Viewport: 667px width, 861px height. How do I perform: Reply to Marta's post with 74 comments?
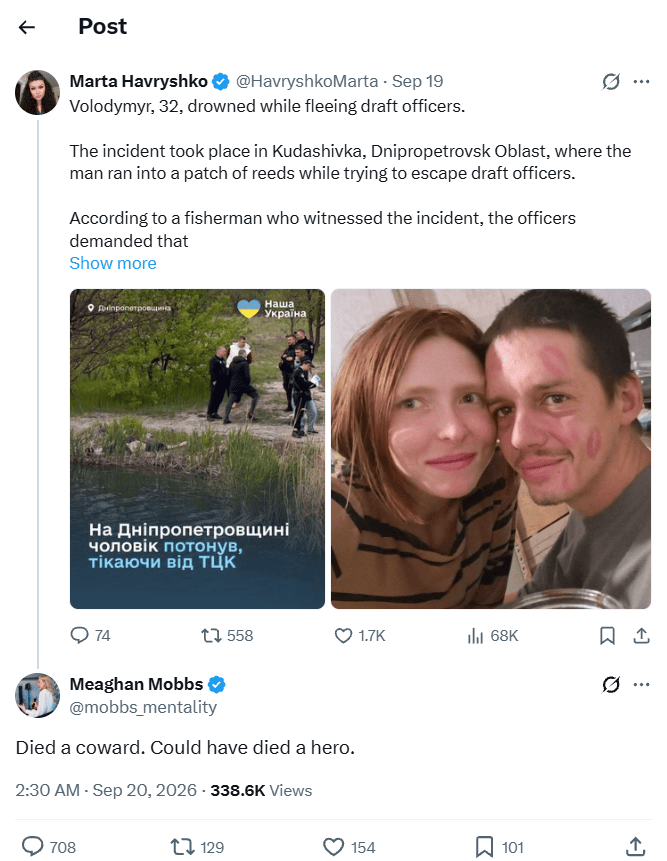point(91,635)
